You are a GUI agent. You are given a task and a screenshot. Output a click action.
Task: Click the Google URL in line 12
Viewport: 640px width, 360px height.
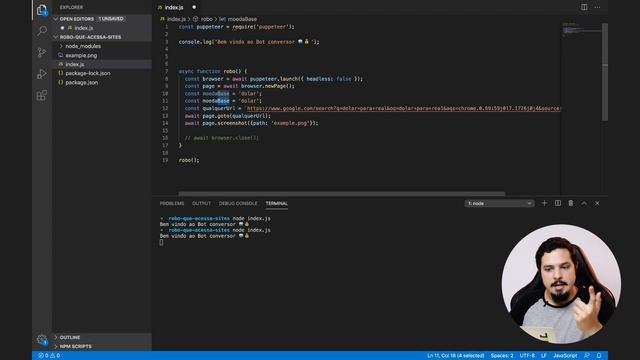pyautogui.click(x=403, y=108)
